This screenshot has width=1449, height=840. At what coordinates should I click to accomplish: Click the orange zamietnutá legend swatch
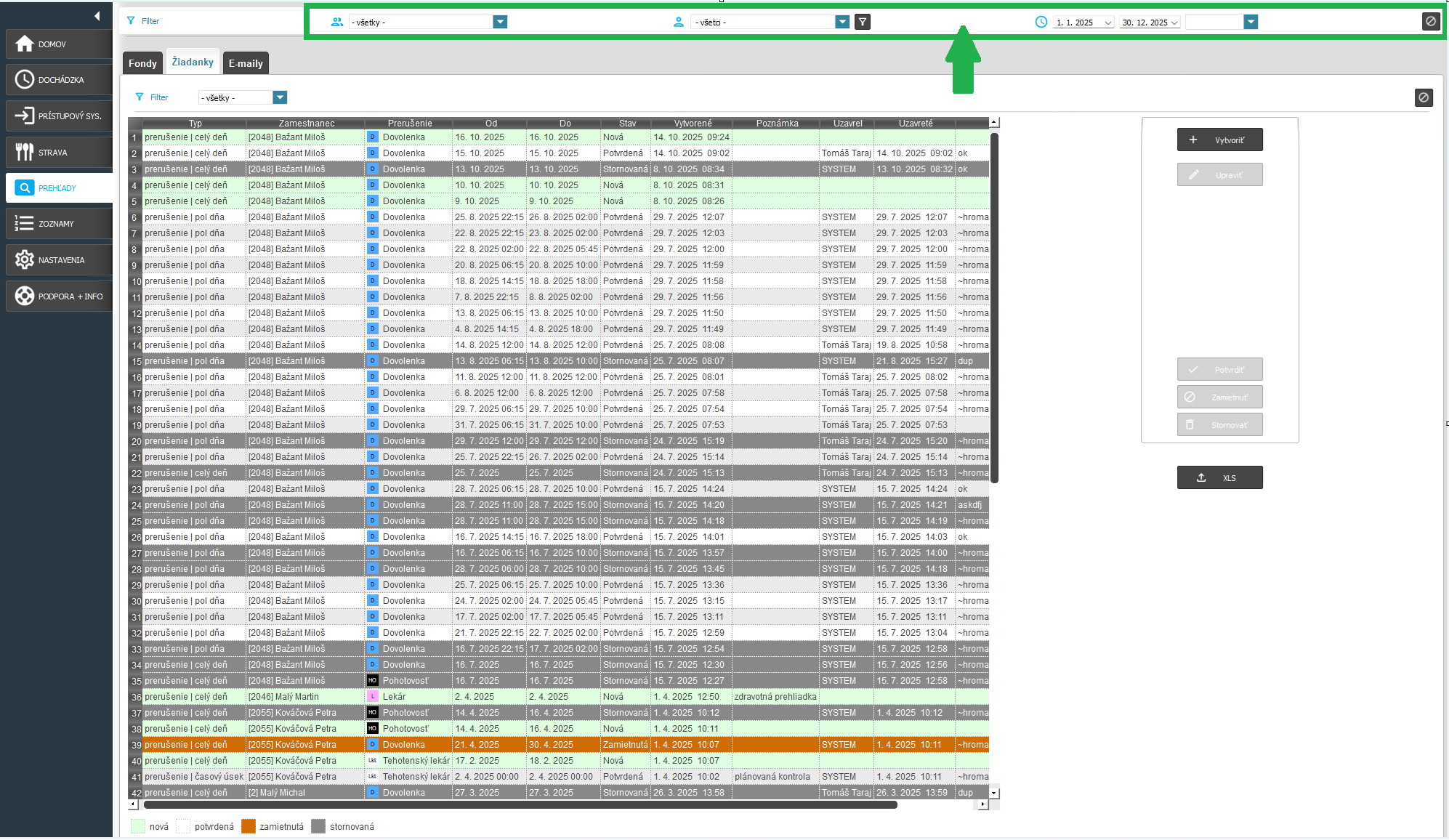click(249, 826)
